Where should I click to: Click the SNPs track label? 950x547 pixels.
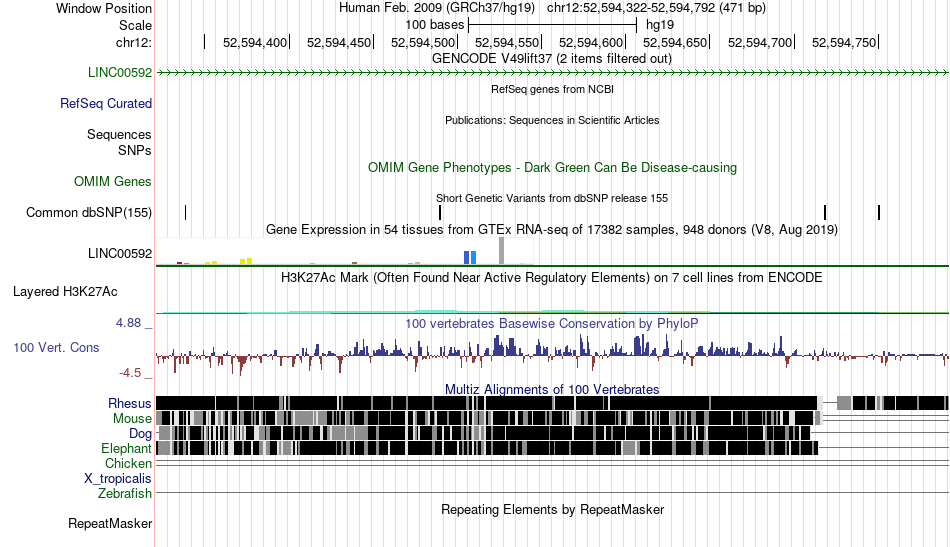(135, 150)
